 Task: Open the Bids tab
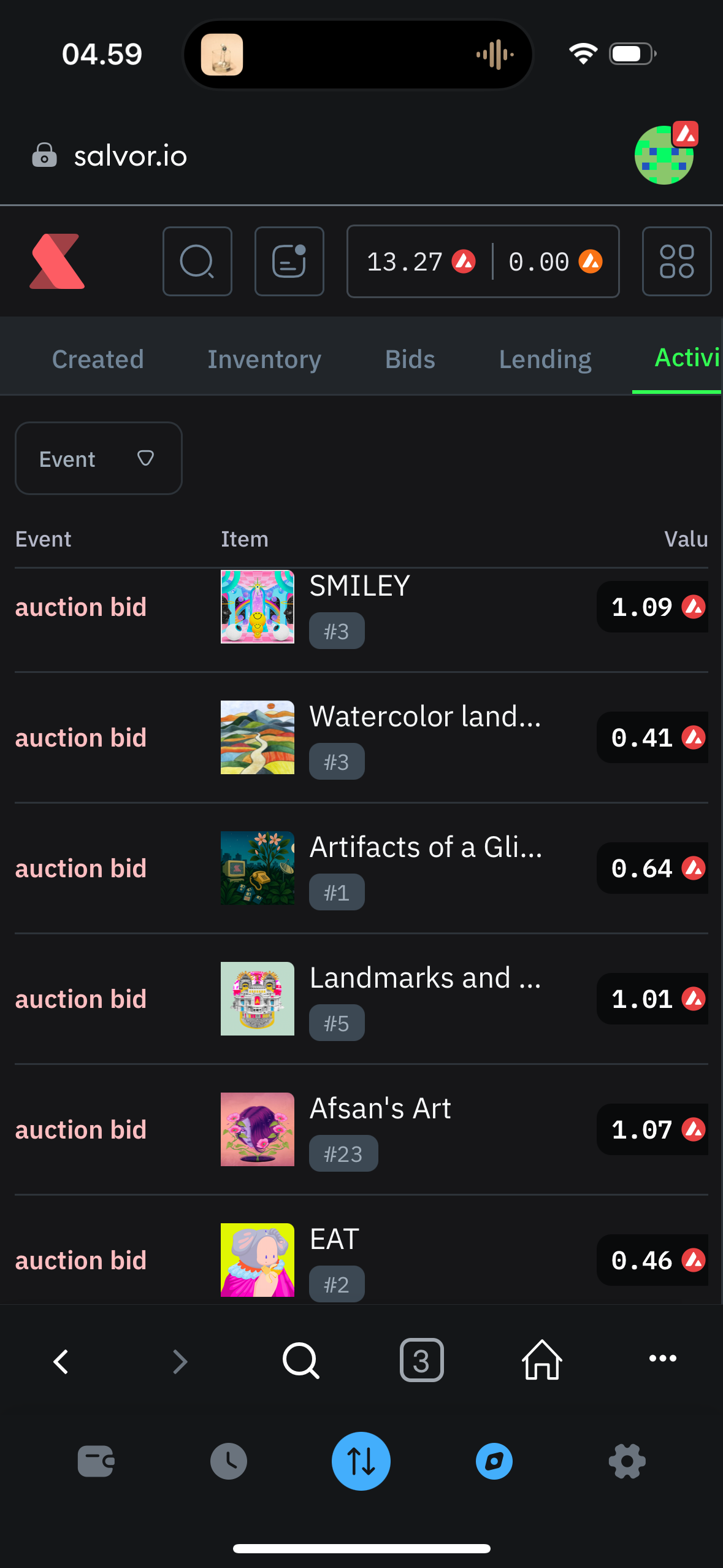click(x=410, y=359)
